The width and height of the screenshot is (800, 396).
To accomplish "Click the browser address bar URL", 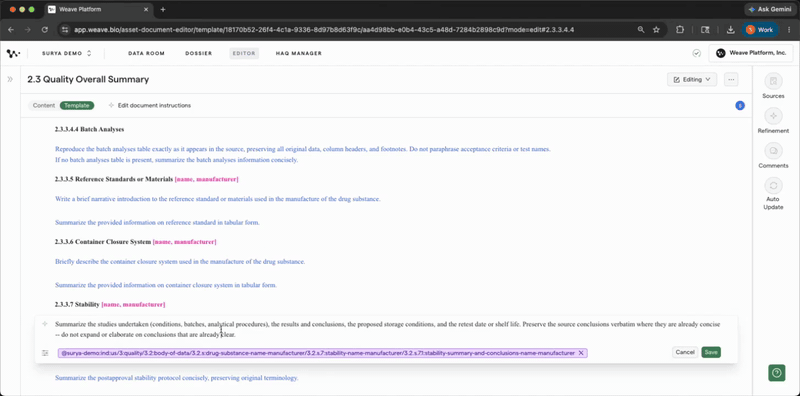I will click(324, 30).
